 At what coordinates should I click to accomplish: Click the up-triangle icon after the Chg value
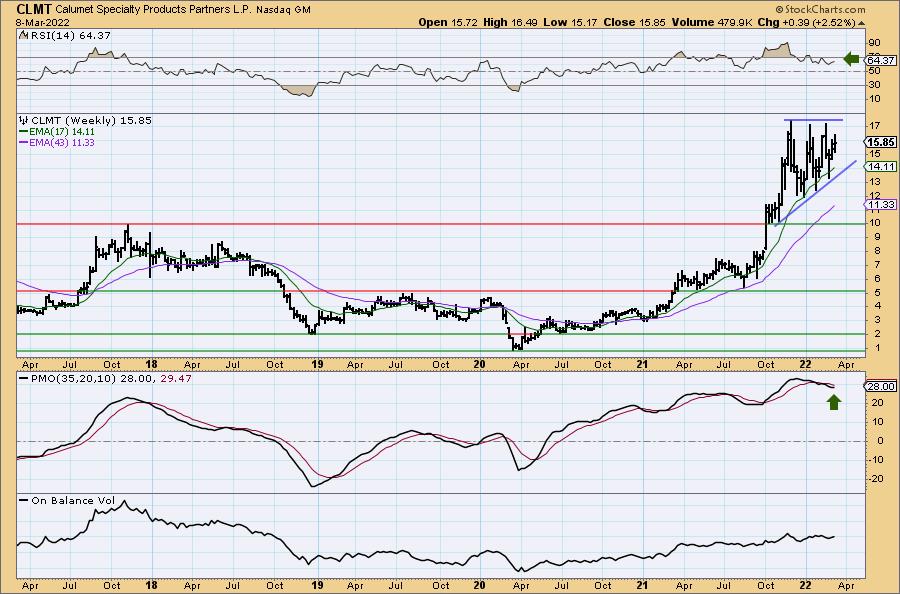862,23
